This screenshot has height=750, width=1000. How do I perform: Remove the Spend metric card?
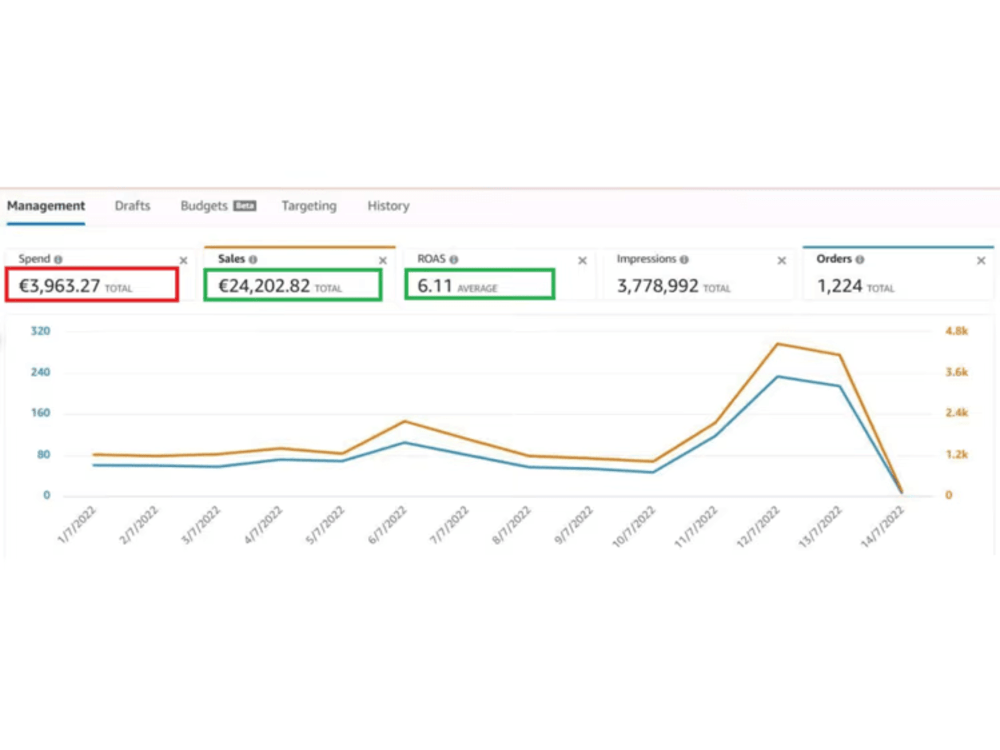coord(184,261)
